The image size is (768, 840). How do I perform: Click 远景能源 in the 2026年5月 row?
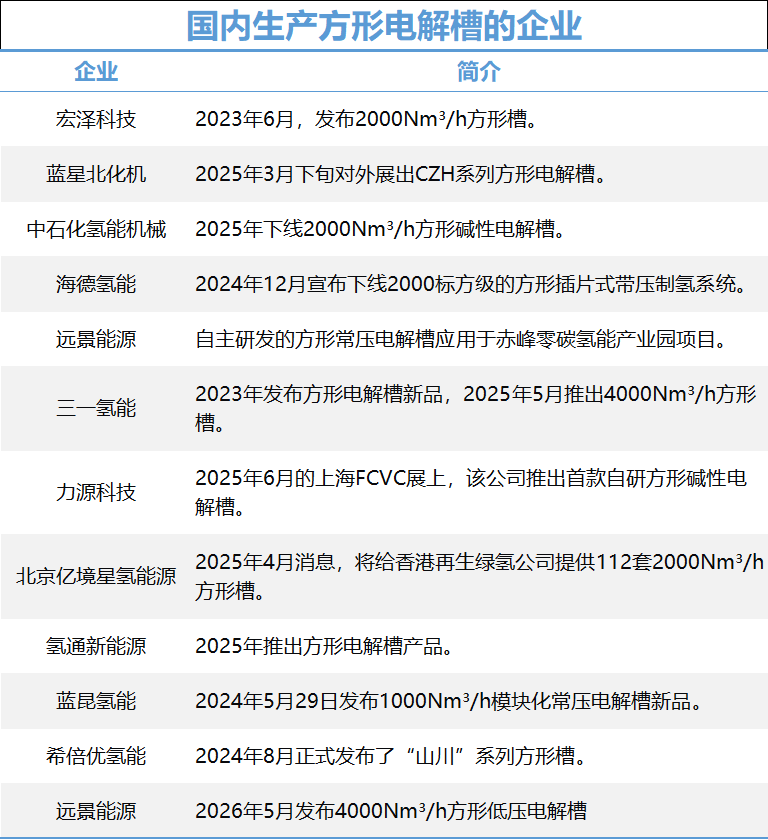(96, 811)
